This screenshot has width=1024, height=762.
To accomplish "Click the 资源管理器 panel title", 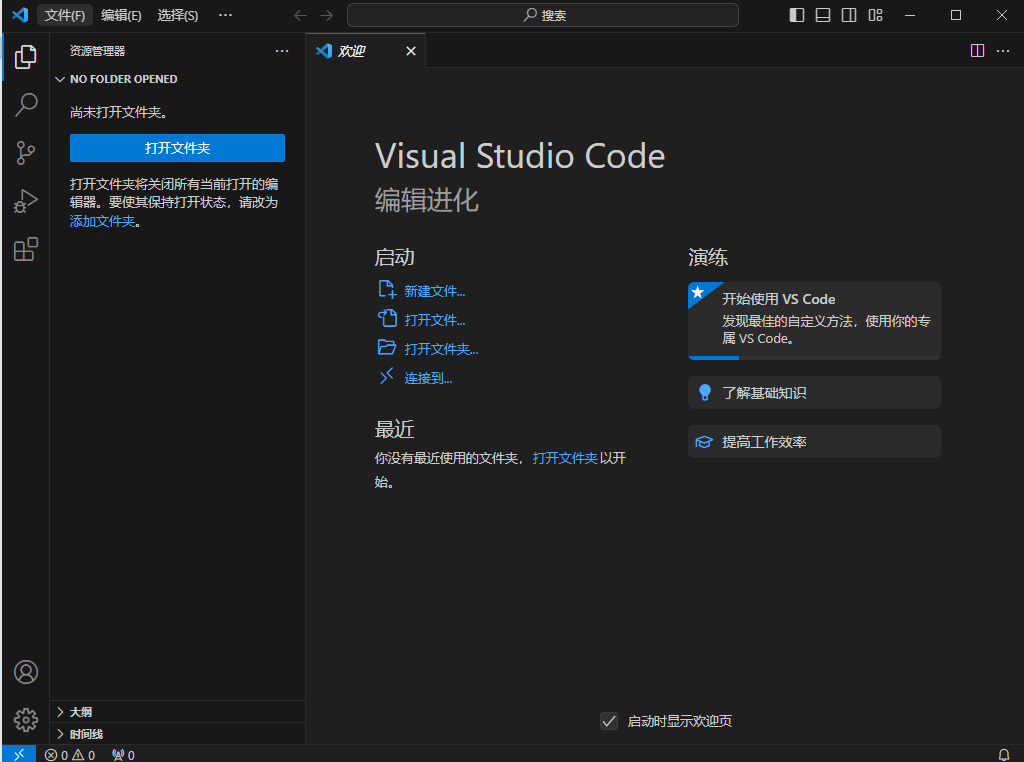I will pyautogui.click(x=97, y=51).
